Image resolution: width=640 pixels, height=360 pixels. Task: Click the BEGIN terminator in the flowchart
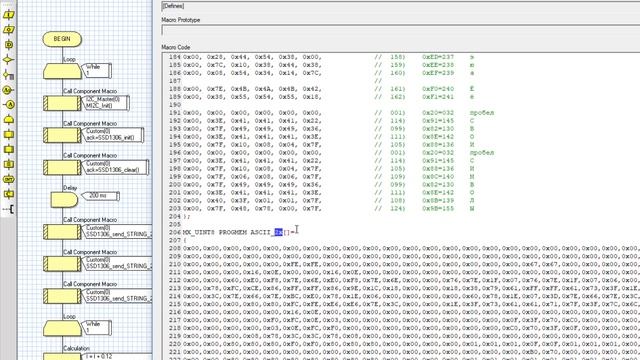(x=62, y=39)
